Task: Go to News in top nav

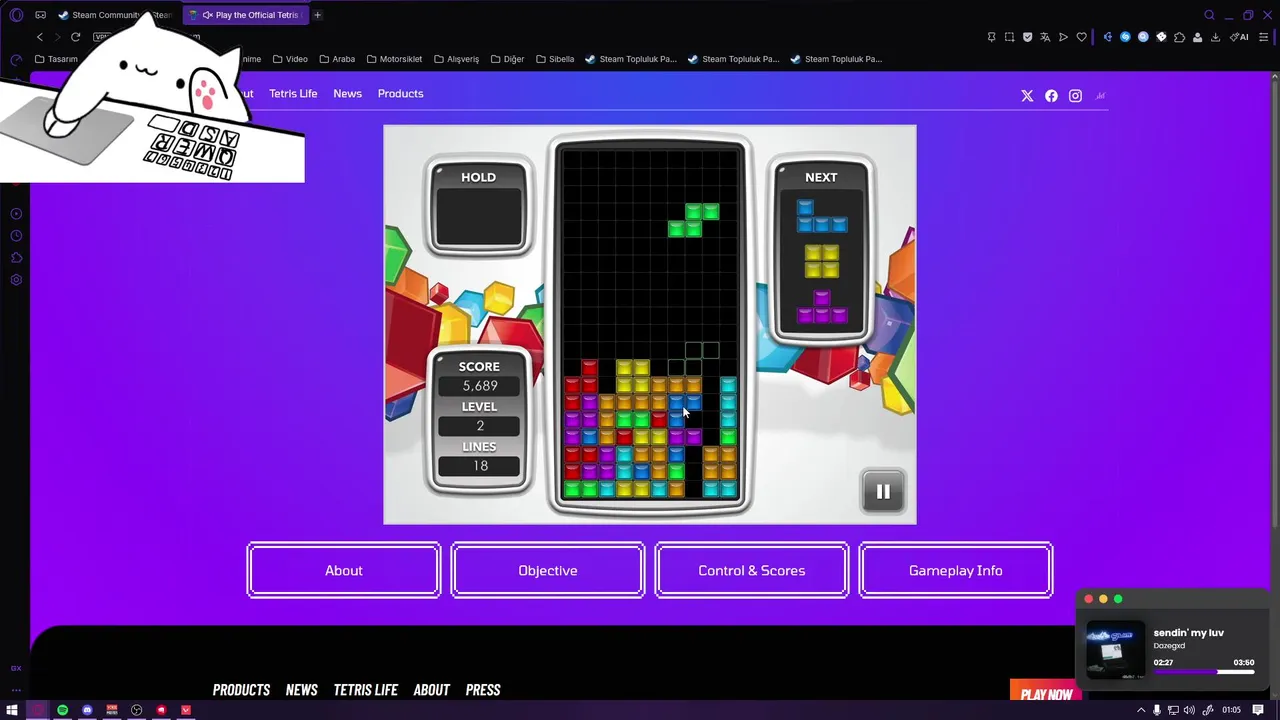Action: (347, 93)
